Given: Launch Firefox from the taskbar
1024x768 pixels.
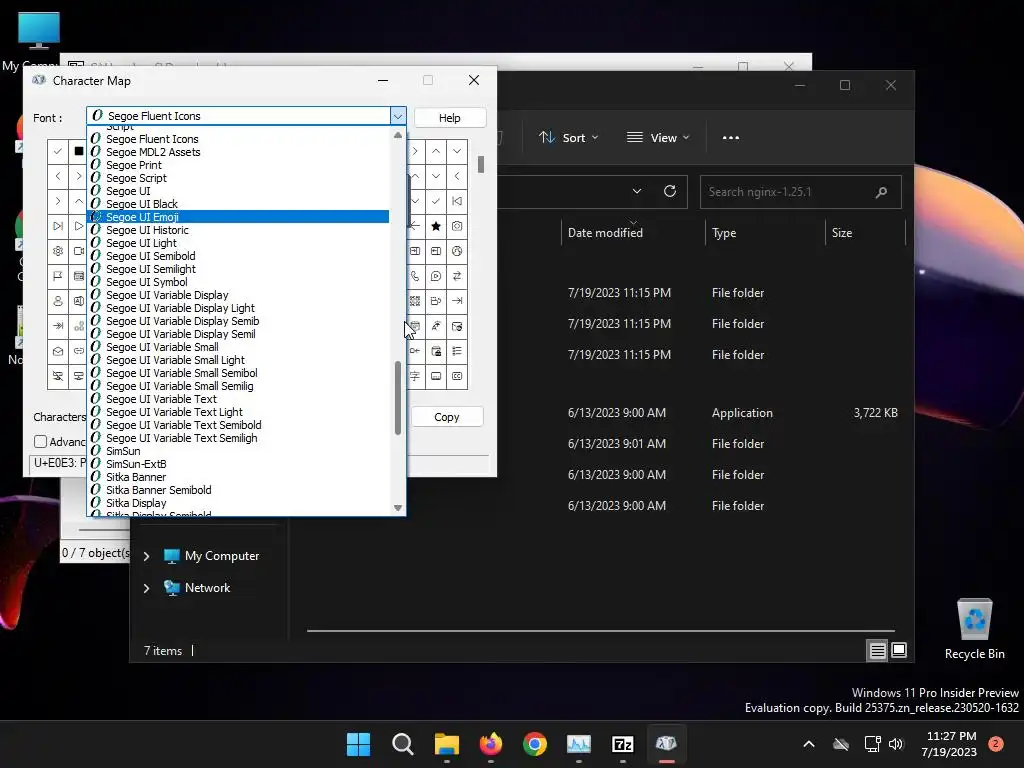Looking at the screenshot, I should point(490,744).
